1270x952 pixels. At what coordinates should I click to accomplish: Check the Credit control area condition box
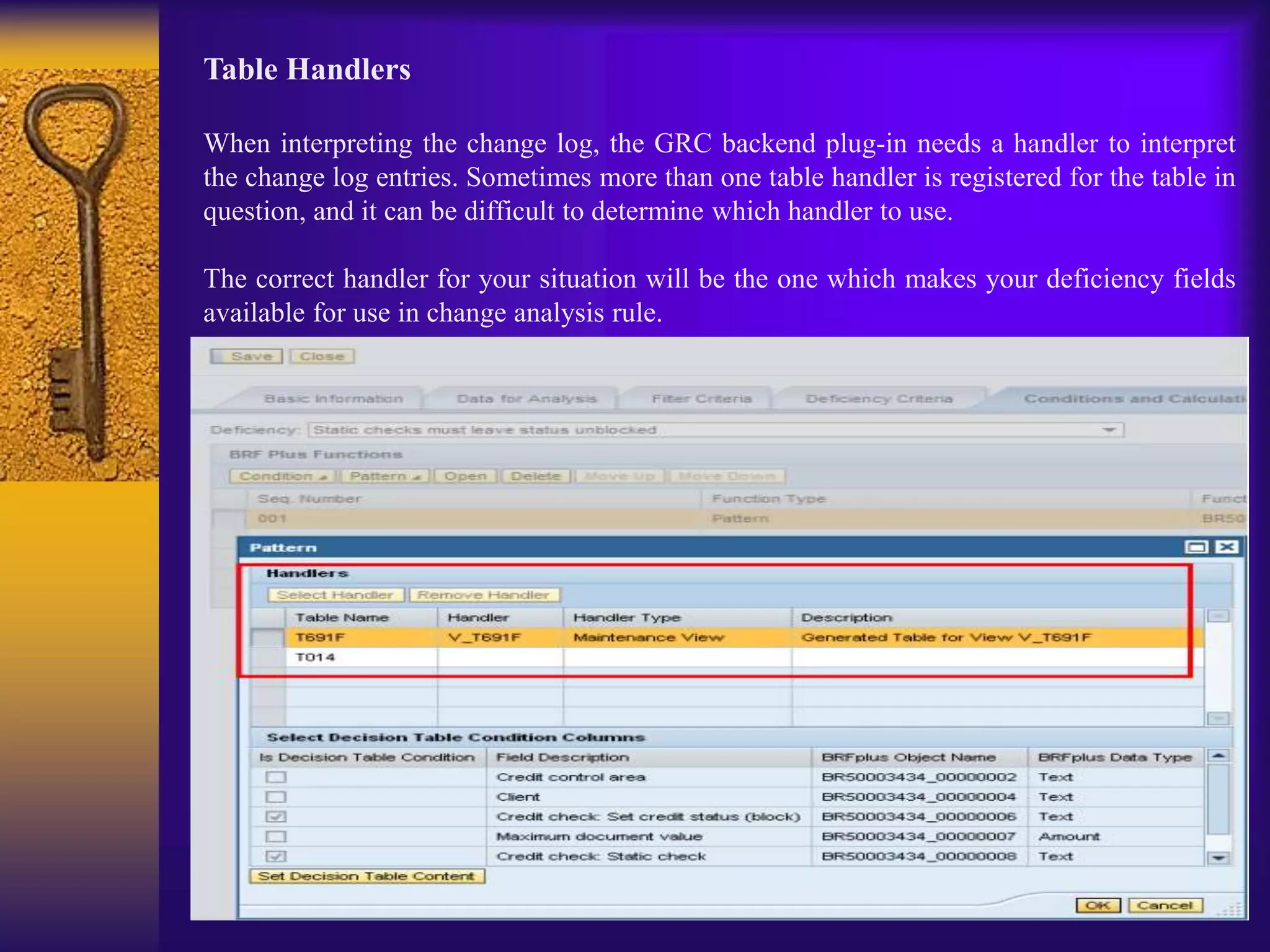pyautogui.click(x=276, y=777)
